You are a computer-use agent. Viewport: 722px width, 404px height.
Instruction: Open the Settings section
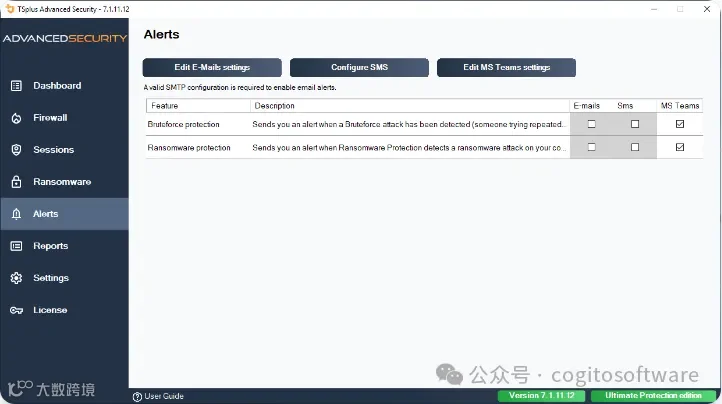(x=64, y=278)
